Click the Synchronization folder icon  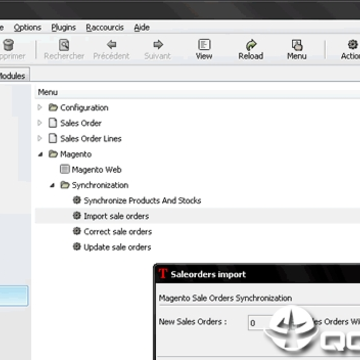(65, 185)
